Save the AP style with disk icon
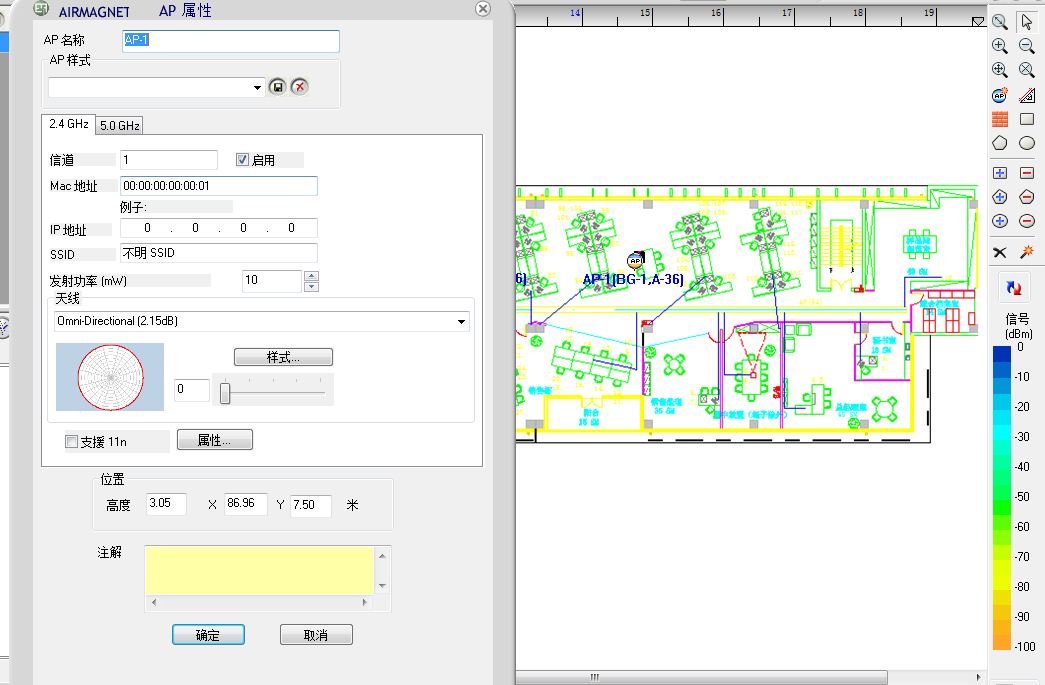The width and height of the screenshot is (1045, 685). point(277,87)
